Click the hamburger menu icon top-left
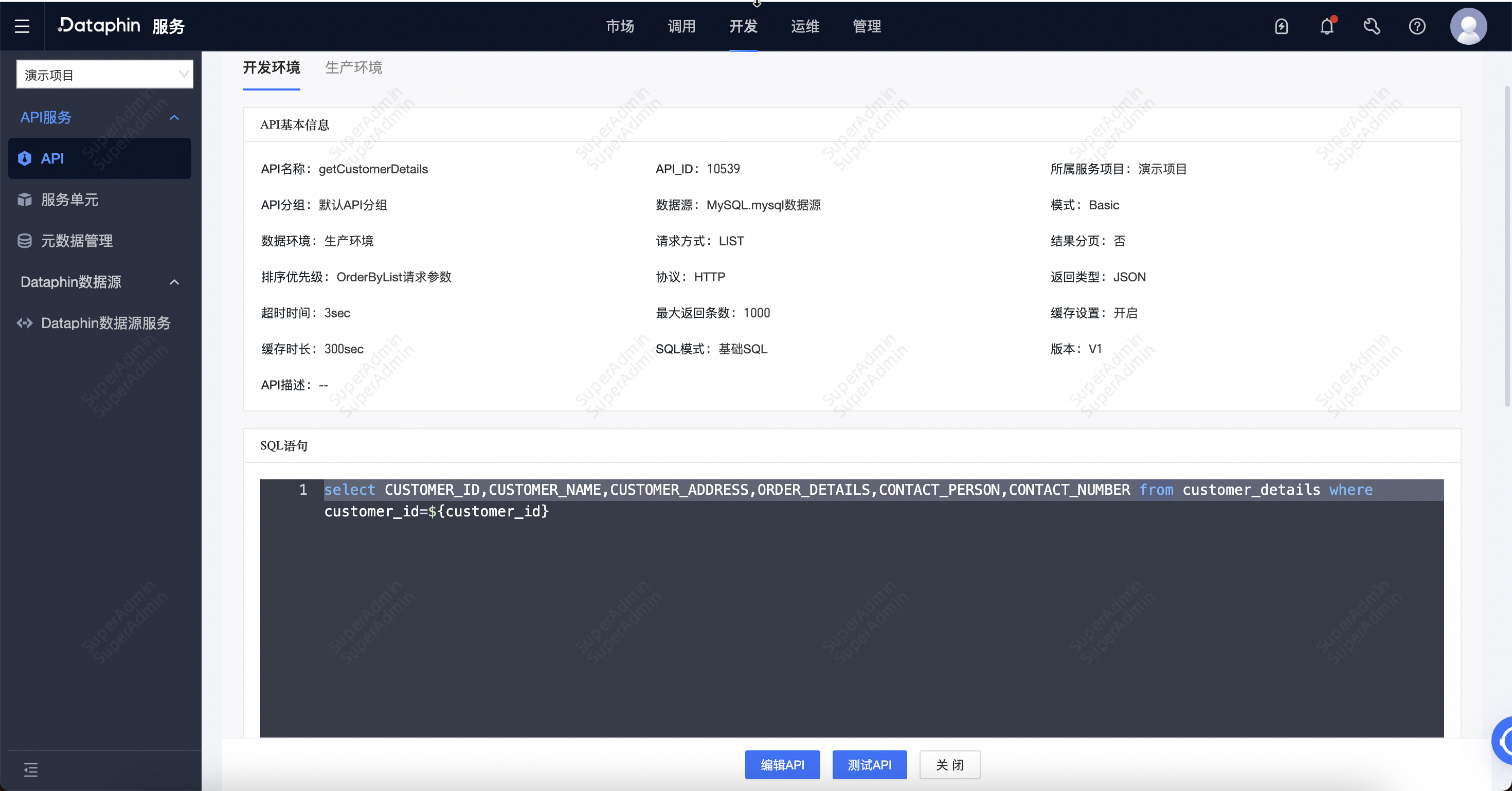Screen dimensions: 1512x791 point(22,26)
